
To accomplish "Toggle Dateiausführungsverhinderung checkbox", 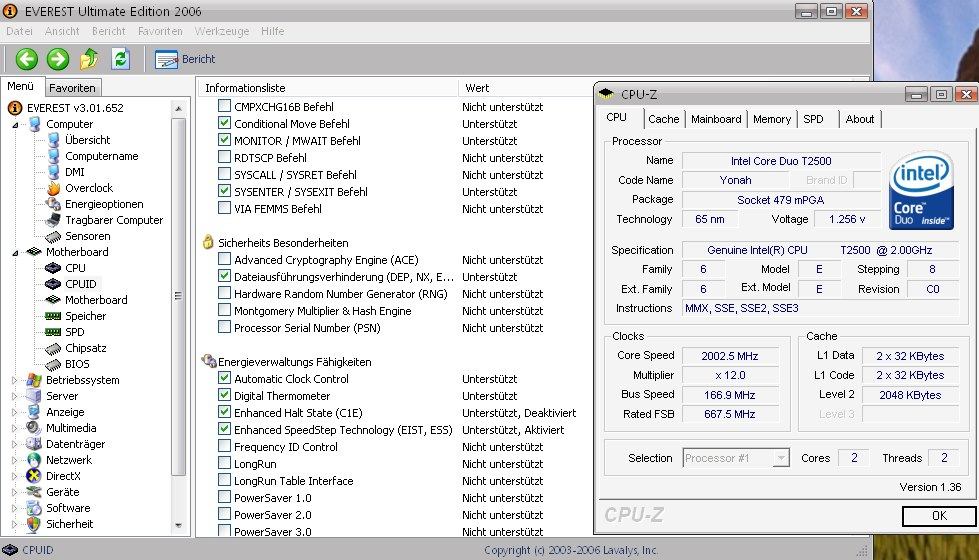I will pyautogui.click(x=224, y=275).
